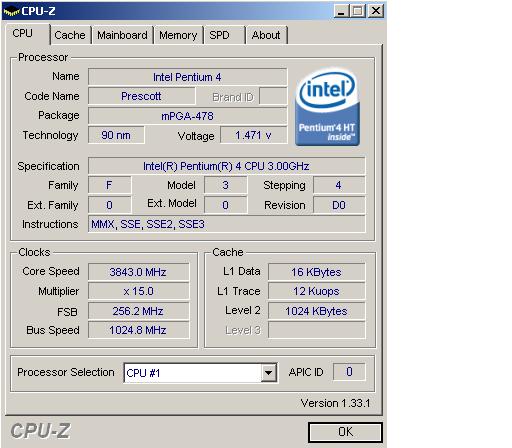Click the APIC ID label

(306, 372)
